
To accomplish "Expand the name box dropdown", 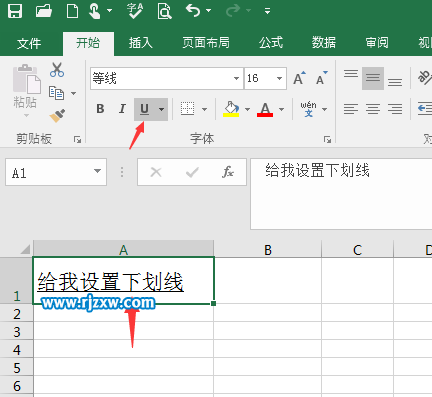I will pos(97,171).
